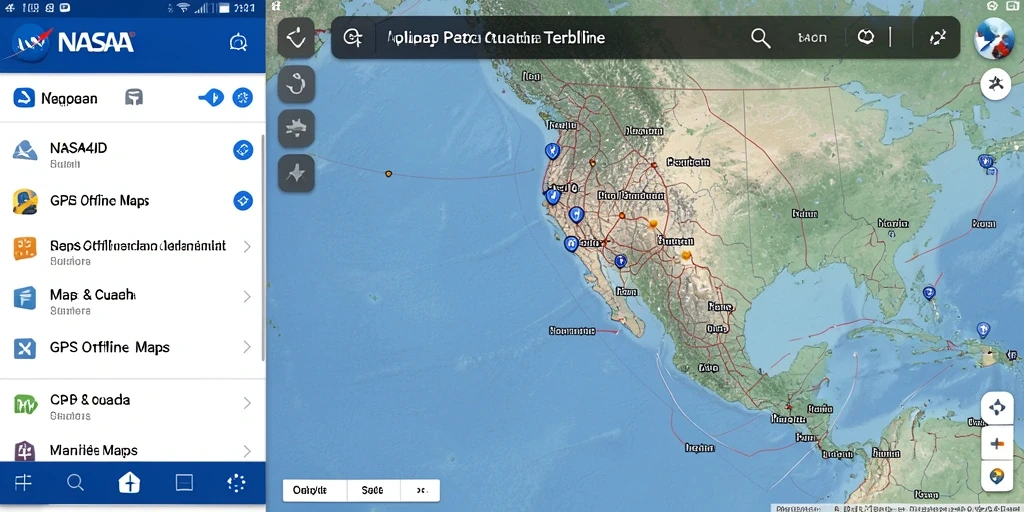The image size is (1024, 512).
Task: Select the highlighted home tab in bottom navigation
Action: (x=129, y=483)
